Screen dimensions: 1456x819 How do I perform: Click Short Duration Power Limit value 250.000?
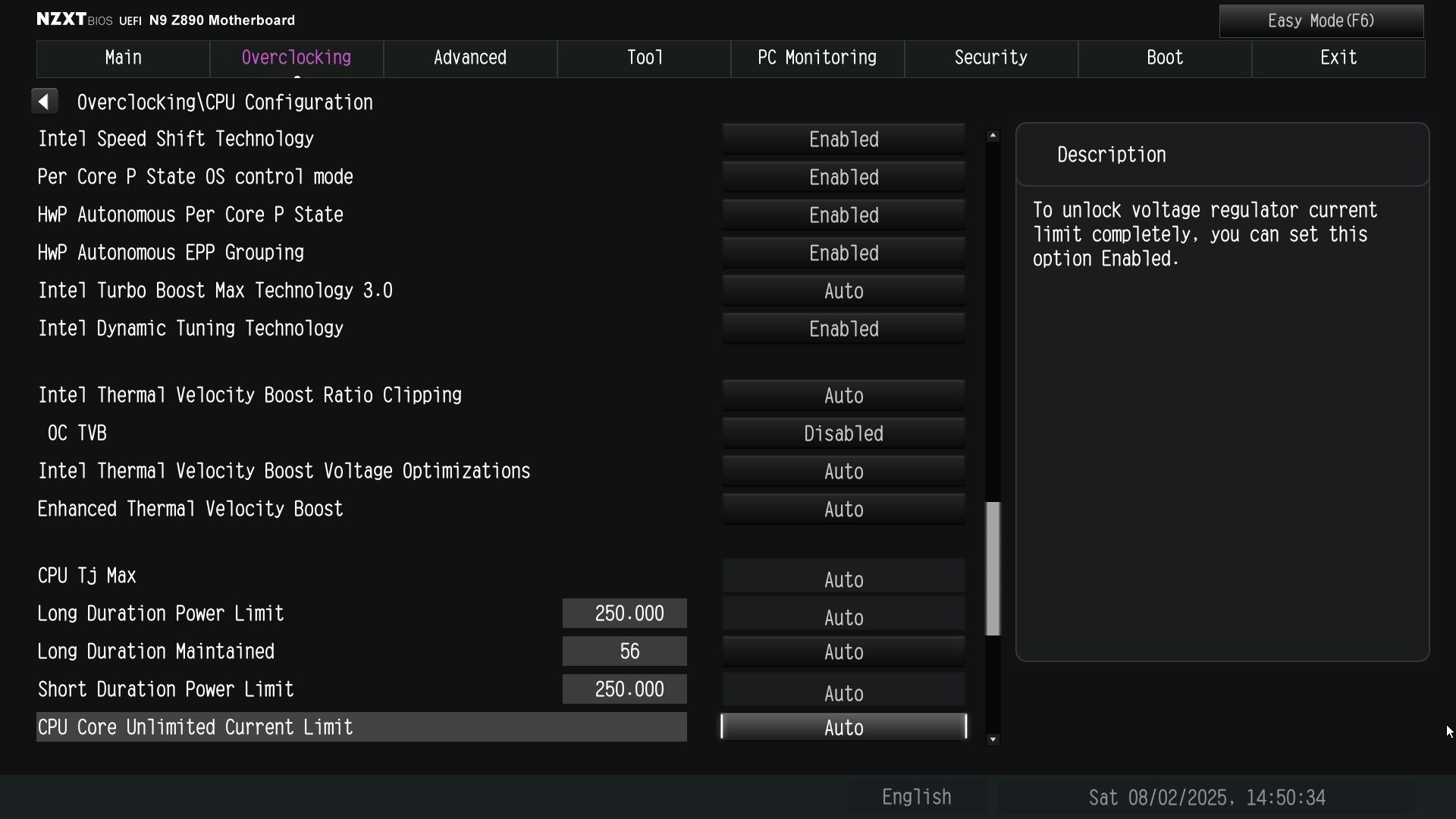625,689
